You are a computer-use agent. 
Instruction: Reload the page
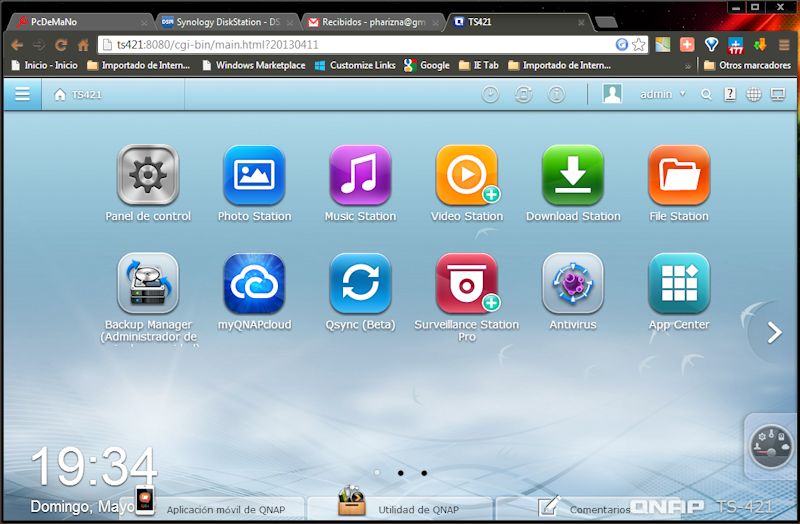[61, 45]
